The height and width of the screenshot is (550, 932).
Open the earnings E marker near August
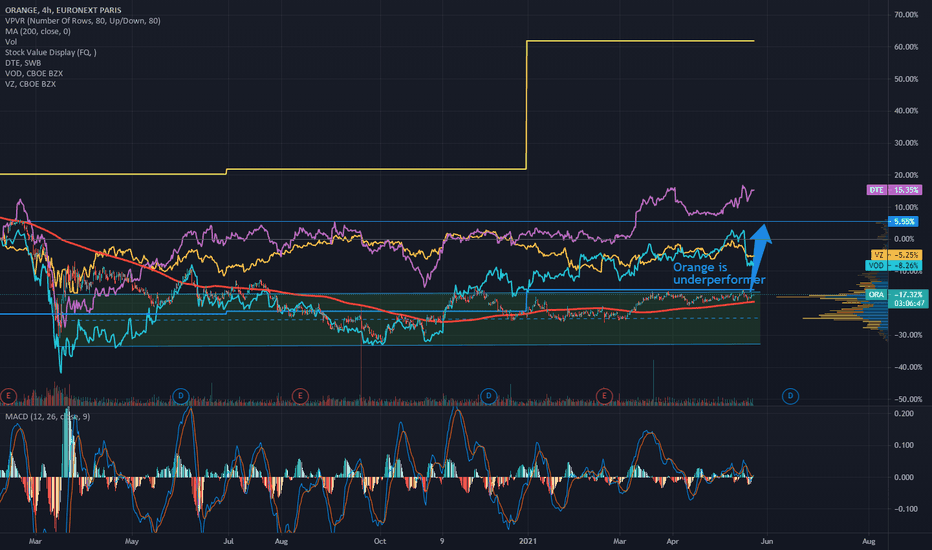pos(300,395)
